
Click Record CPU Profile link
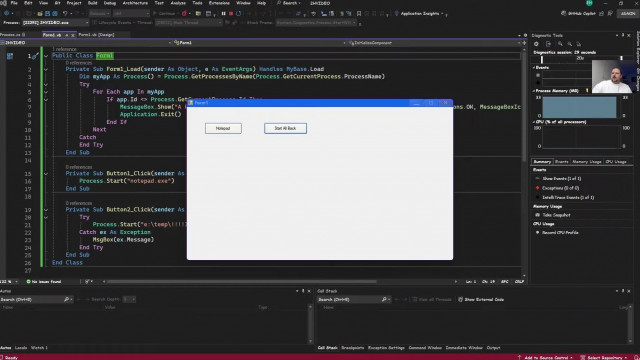pyautogui.click(x=560, y=232)
